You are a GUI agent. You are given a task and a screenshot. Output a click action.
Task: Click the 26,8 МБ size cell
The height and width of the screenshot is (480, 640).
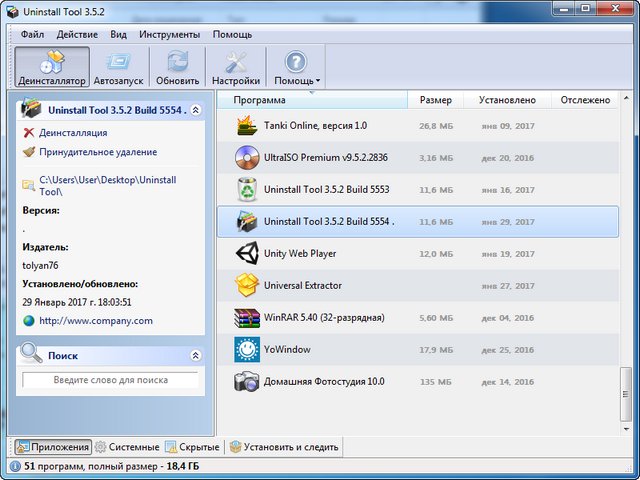tap(436, 126)
